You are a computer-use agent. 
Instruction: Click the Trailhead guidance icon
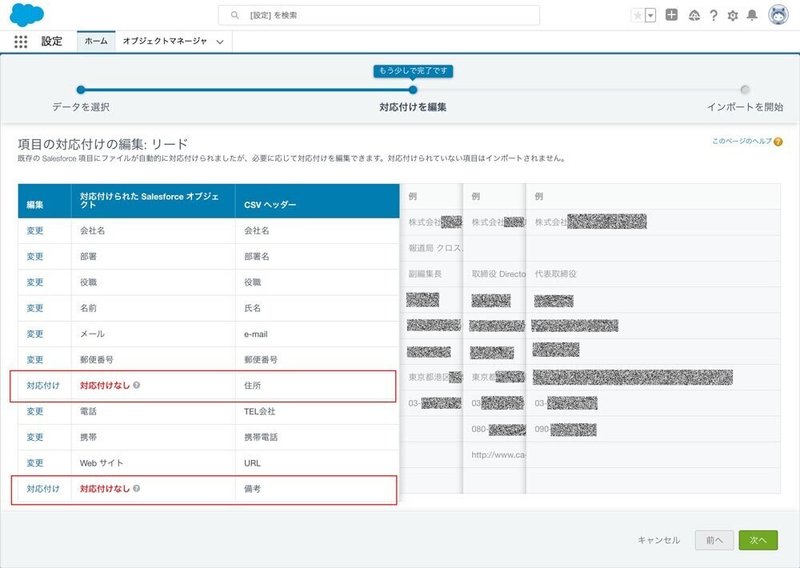[694, 15]
